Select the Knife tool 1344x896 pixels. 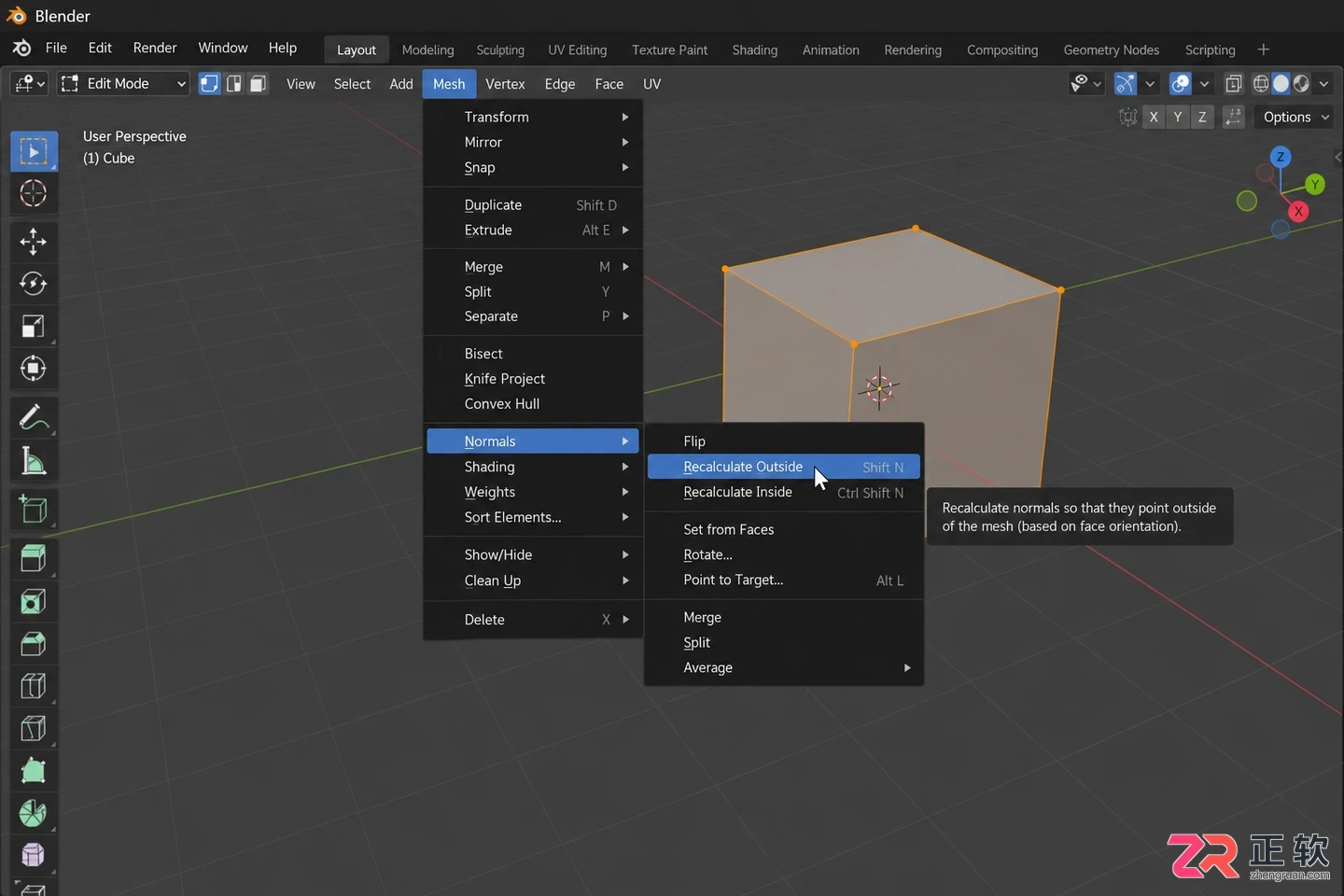pyautogui.click(x=34, y=727)
